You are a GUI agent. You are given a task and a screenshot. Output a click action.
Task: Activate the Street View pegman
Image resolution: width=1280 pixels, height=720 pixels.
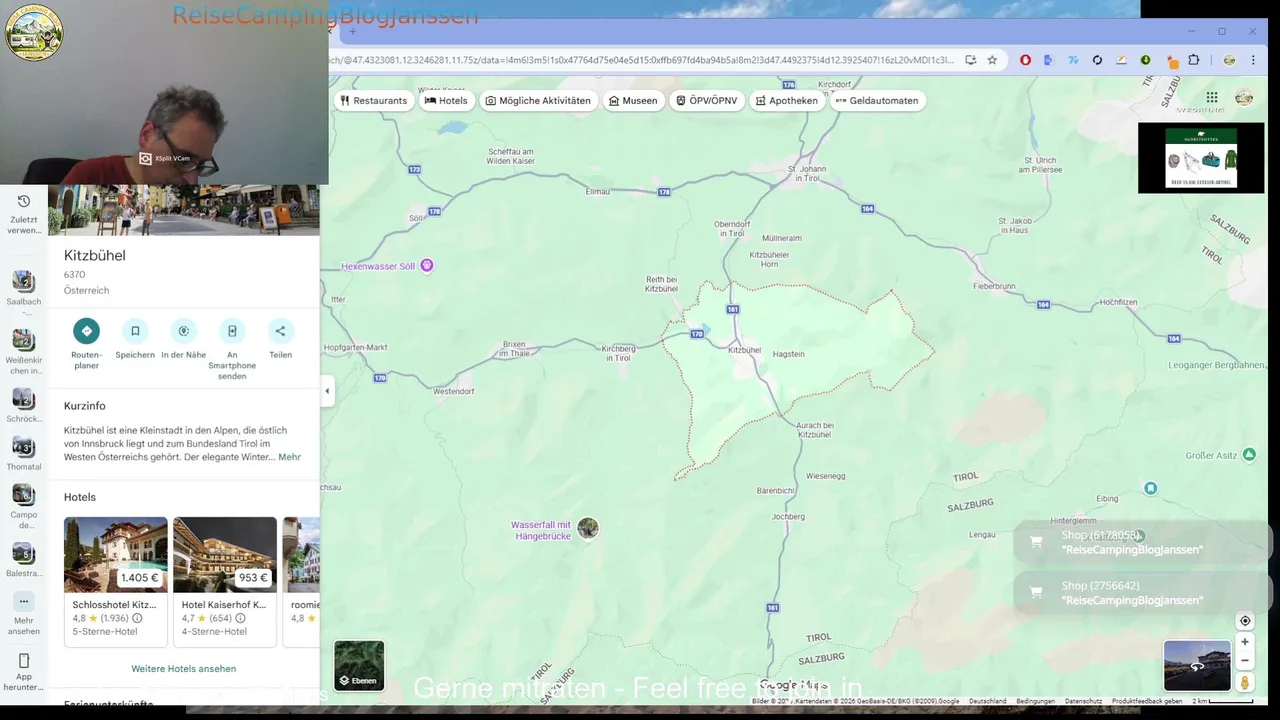tap(1245, 682)
